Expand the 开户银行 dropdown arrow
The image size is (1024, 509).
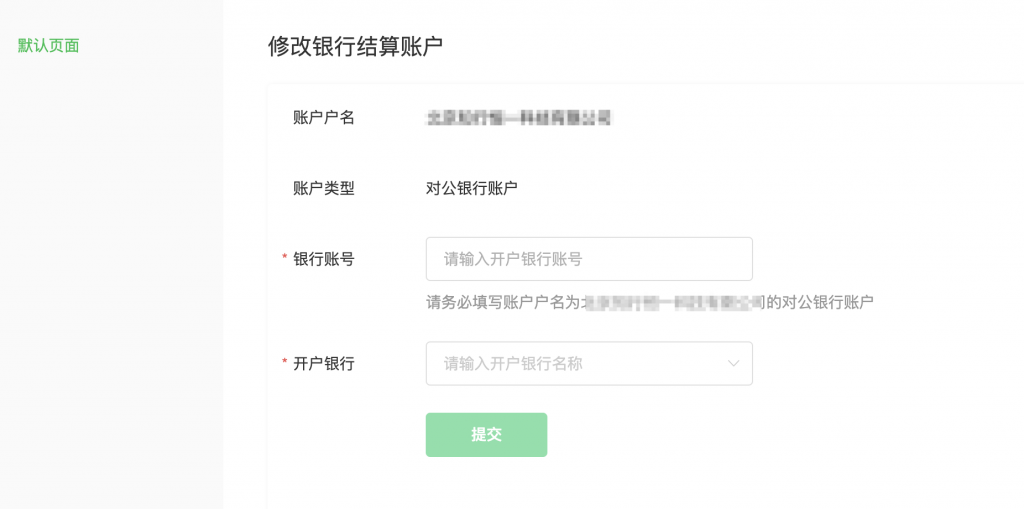[x=734, y=364]
